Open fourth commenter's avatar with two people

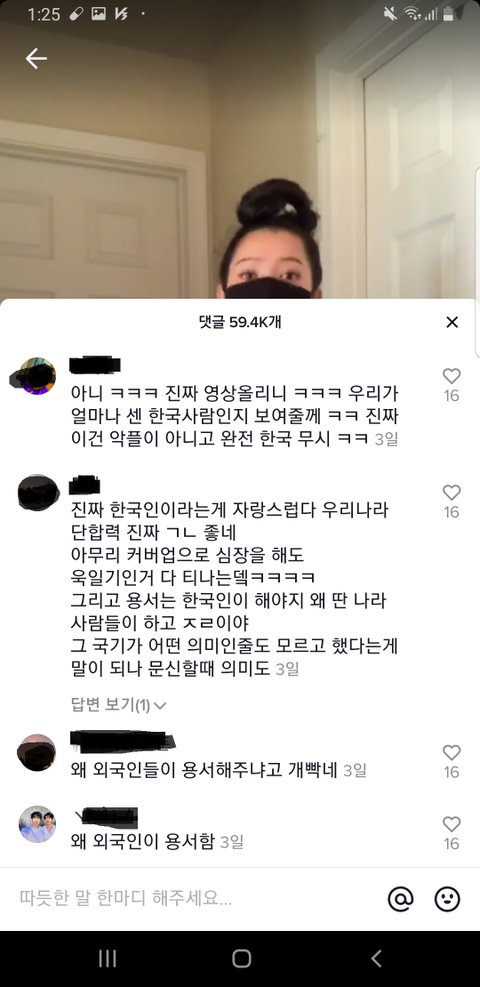tap(37, 824)
